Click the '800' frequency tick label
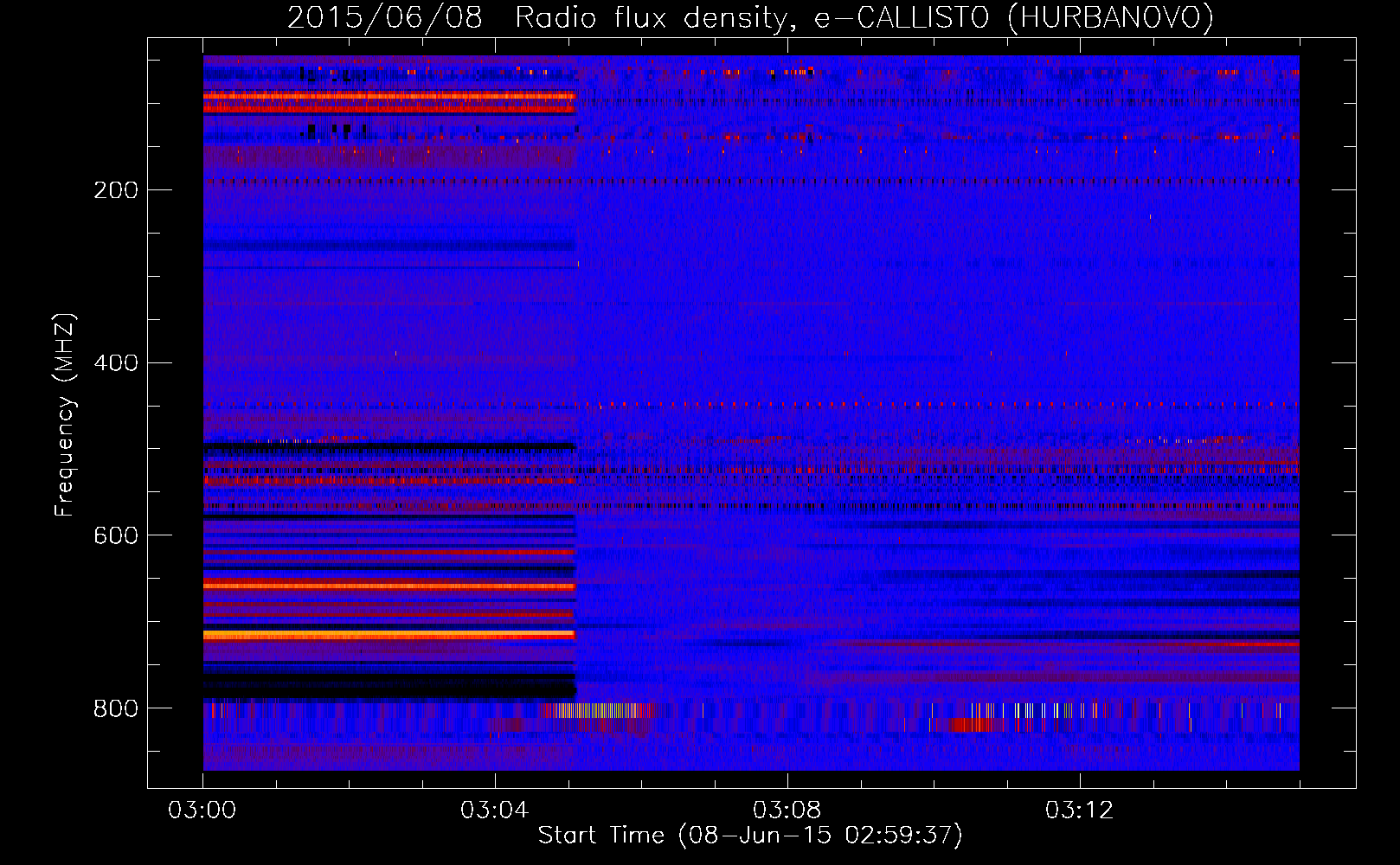The width and height of the screenshot is (1400, 865). point(116,709)
